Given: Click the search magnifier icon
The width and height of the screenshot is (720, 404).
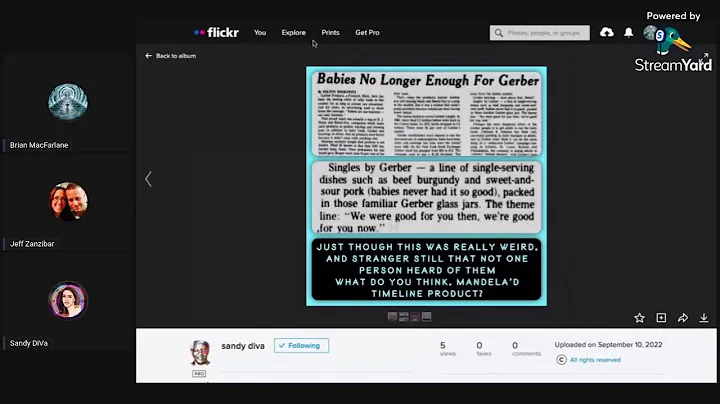Looking at the screenshot, I should point(499,33).
